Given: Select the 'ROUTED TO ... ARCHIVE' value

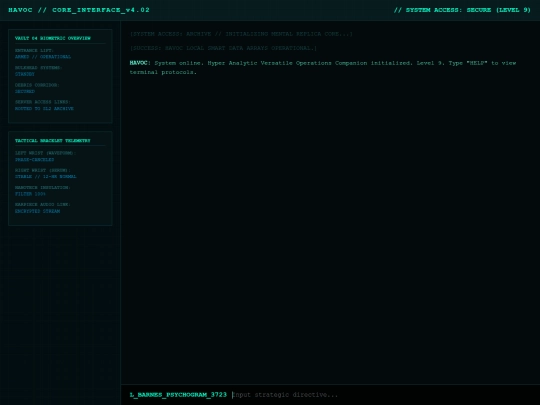Looking at the screenshot, I should pyautogui.click(x=44, y=108).
